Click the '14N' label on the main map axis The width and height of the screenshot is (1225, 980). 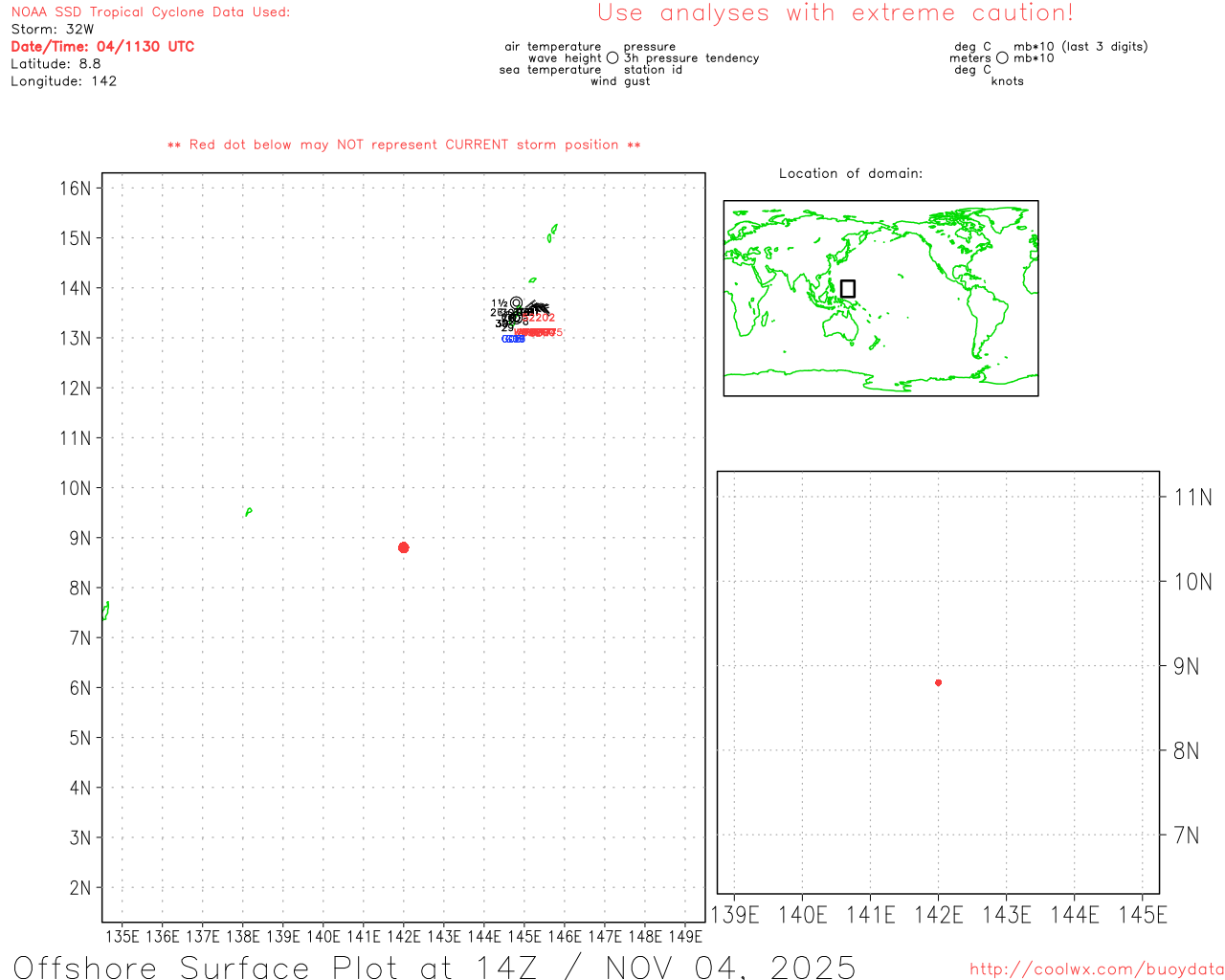76,288
